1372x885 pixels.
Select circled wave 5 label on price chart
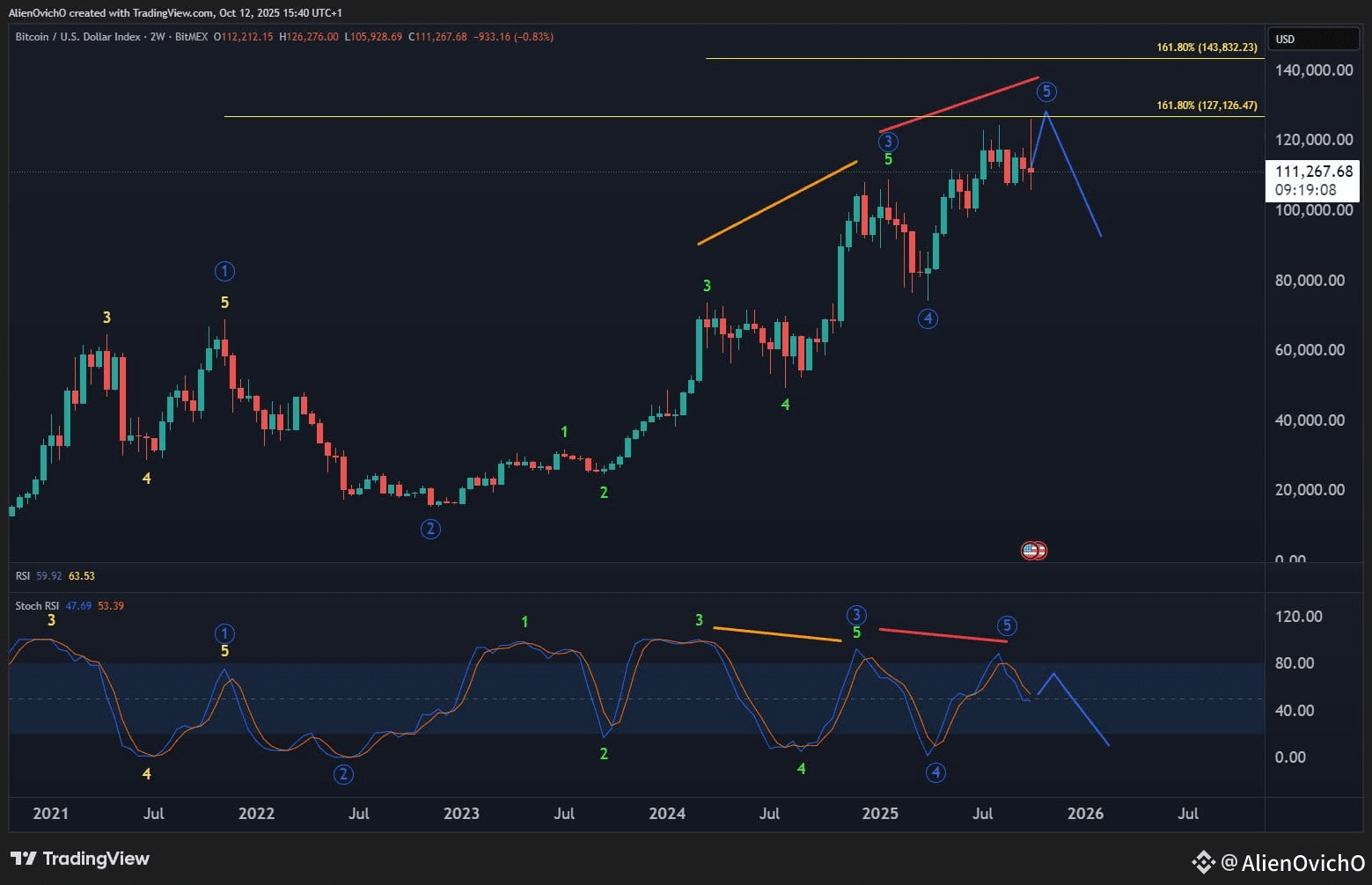pos(1046,91)
